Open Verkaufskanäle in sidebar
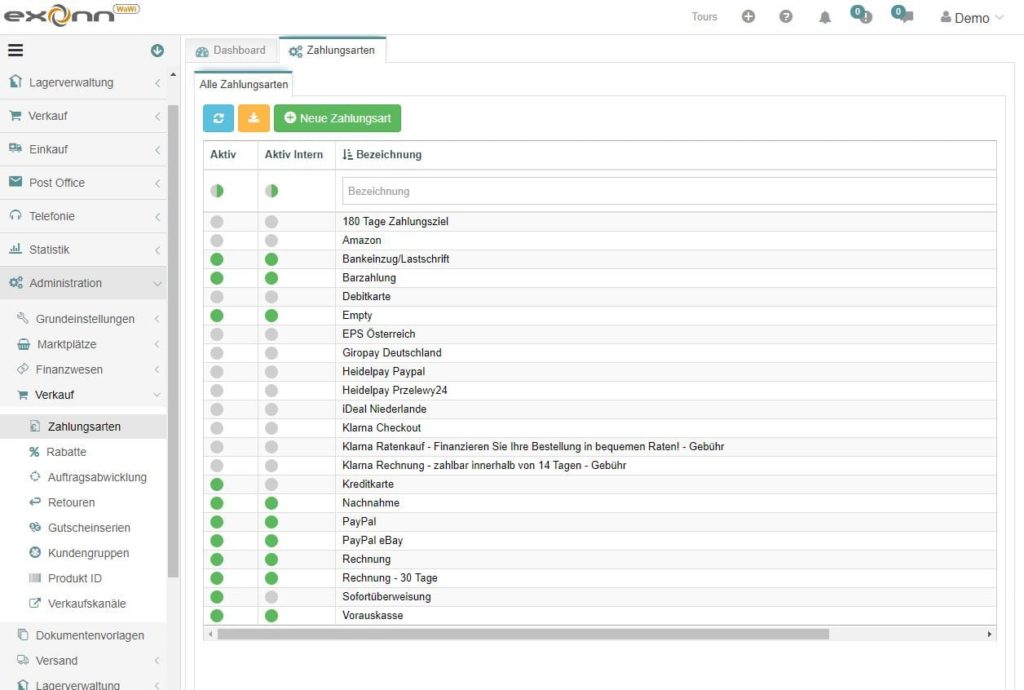 [x=86, y=604]
